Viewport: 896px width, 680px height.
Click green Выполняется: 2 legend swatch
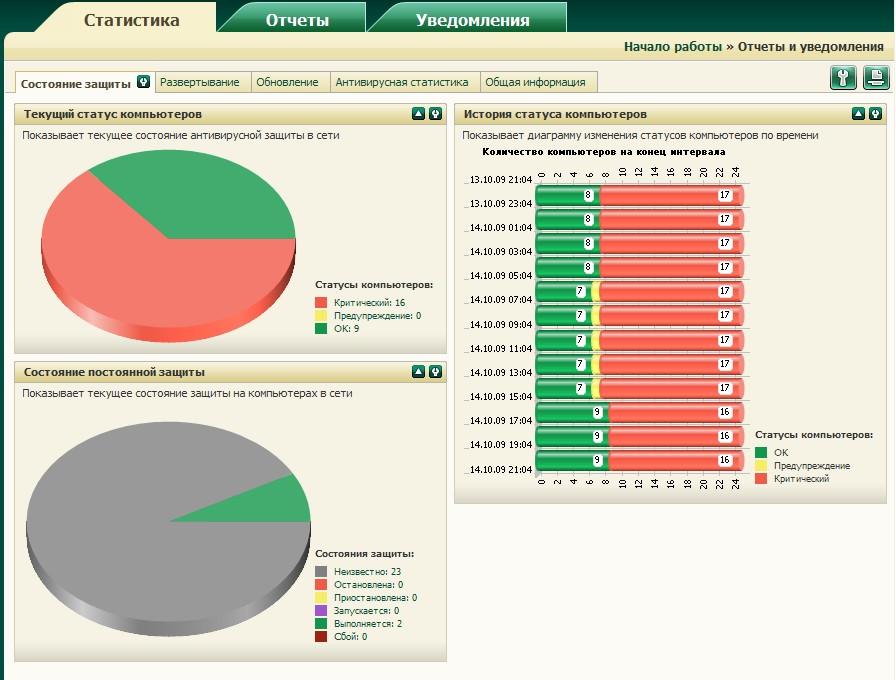tap(321, 624)
